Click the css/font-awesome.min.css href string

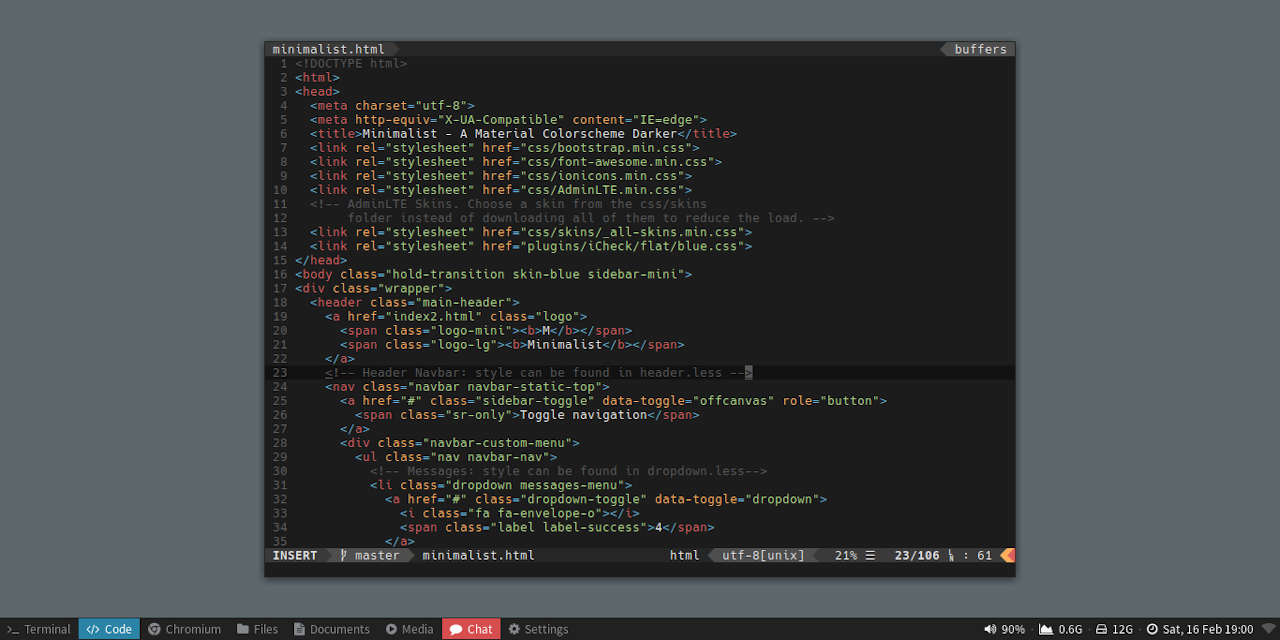(x=617, y=161)
